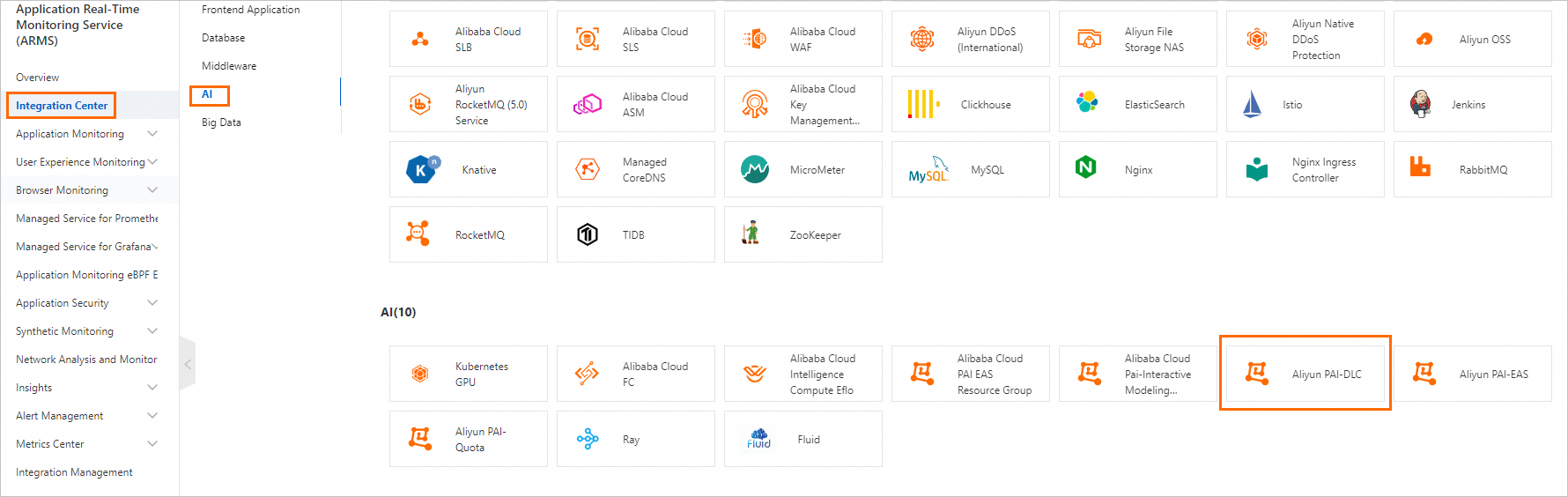The width and height of the screenshot is (1568, 497).
Task: Click the Aliyun OSS cloud icon
Action: coord(1424,39)
